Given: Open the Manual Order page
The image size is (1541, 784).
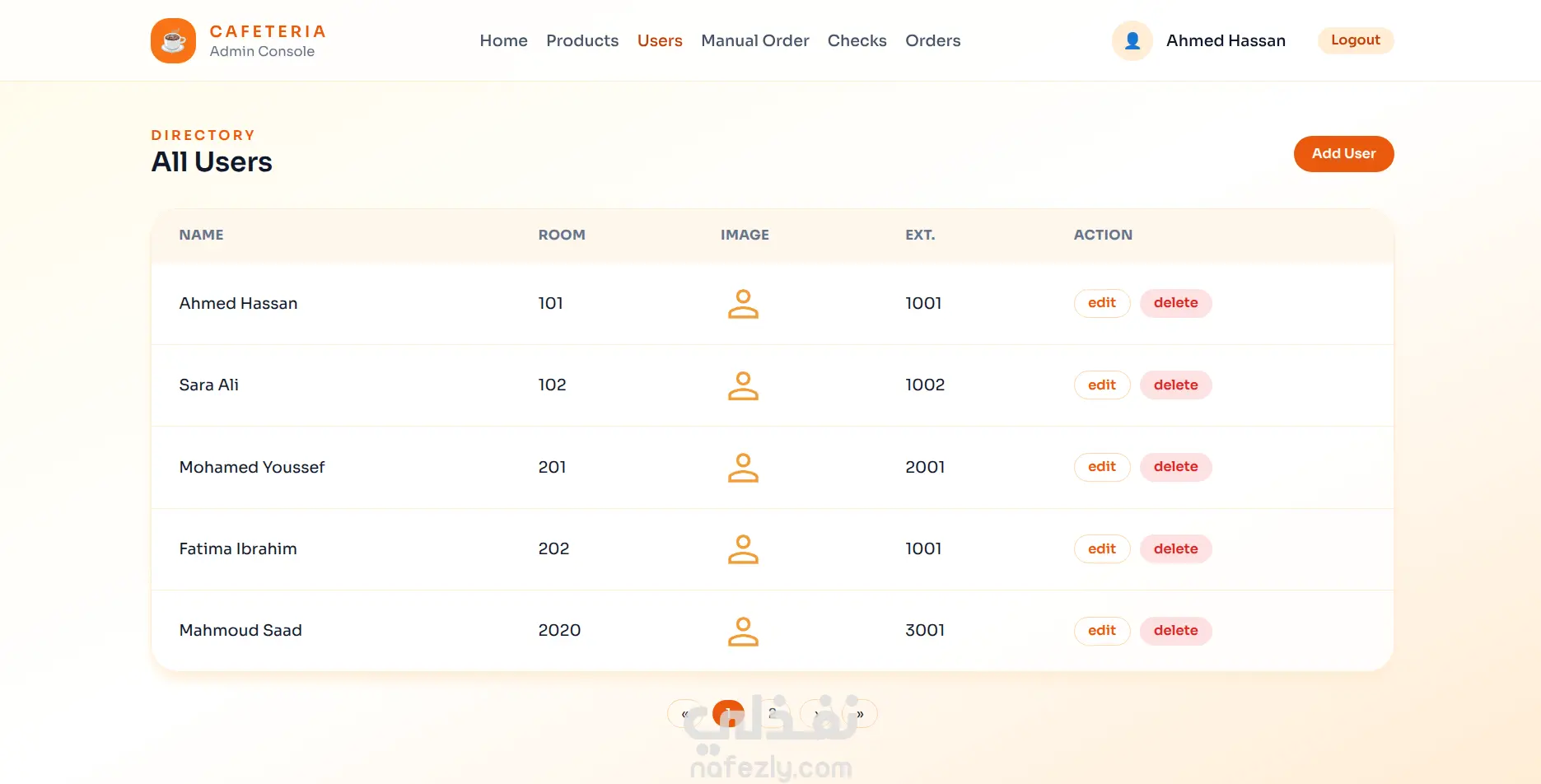Looking at the screenshot, I should 755,40.
